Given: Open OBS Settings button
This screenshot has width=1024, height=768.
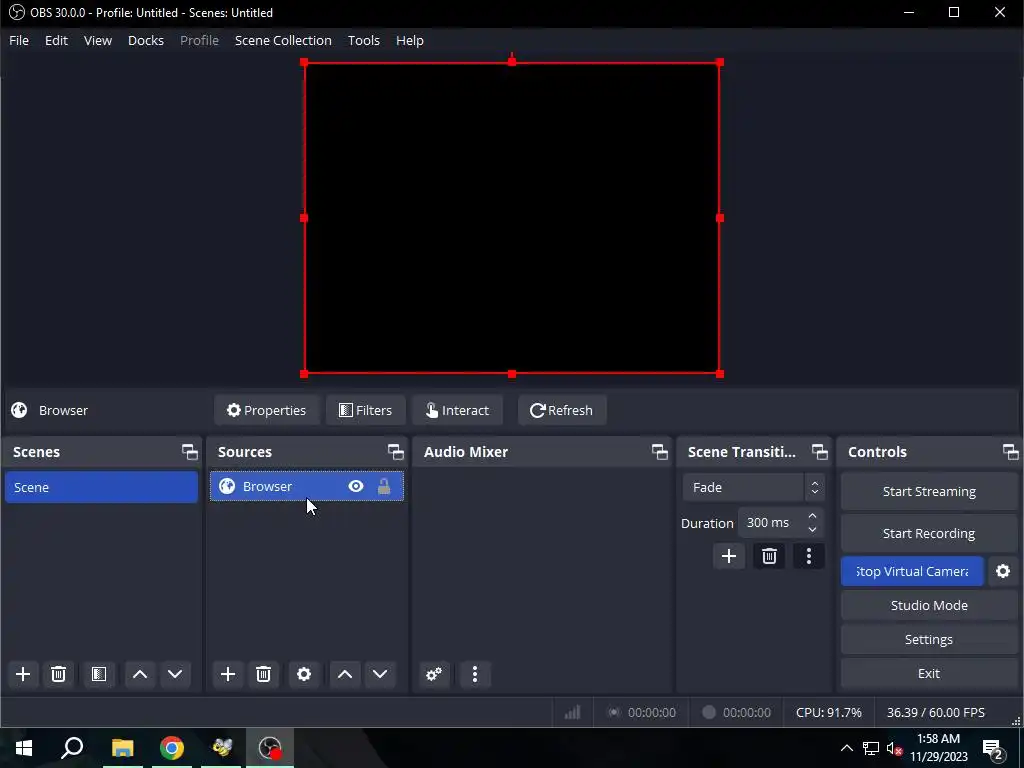Looking at the screenshot, I should pyautogui.click(x=929, y=639).
